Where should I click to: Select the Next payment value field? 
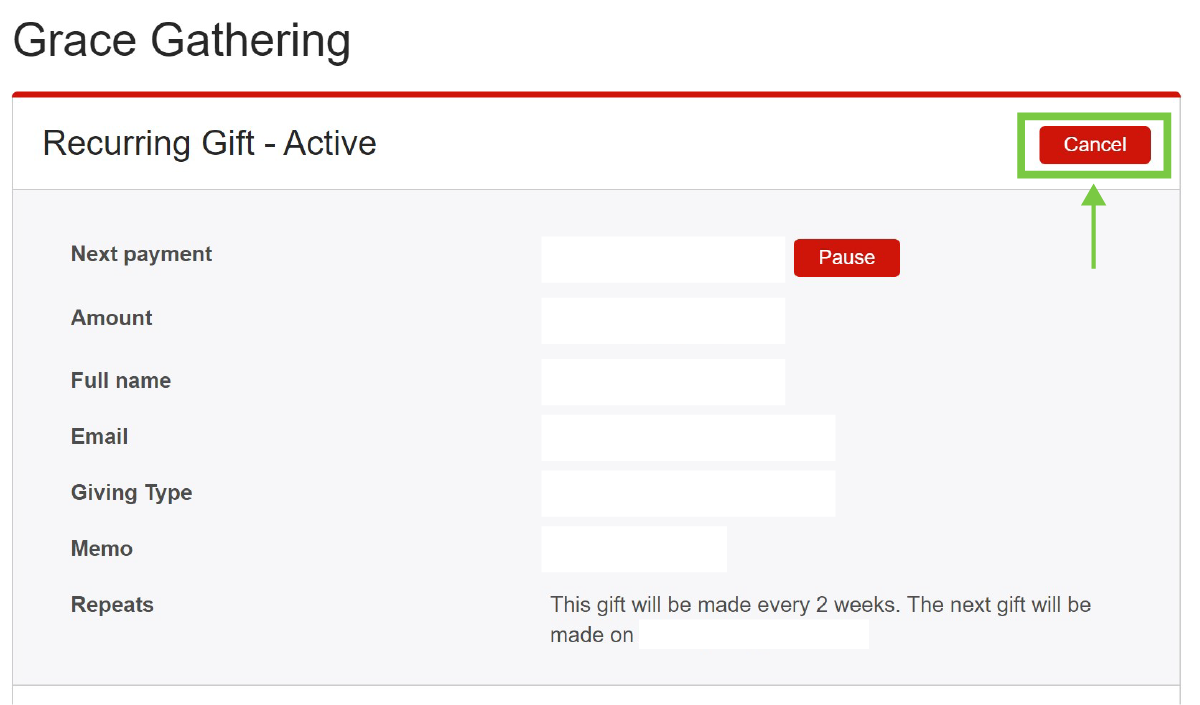point(663,260)
